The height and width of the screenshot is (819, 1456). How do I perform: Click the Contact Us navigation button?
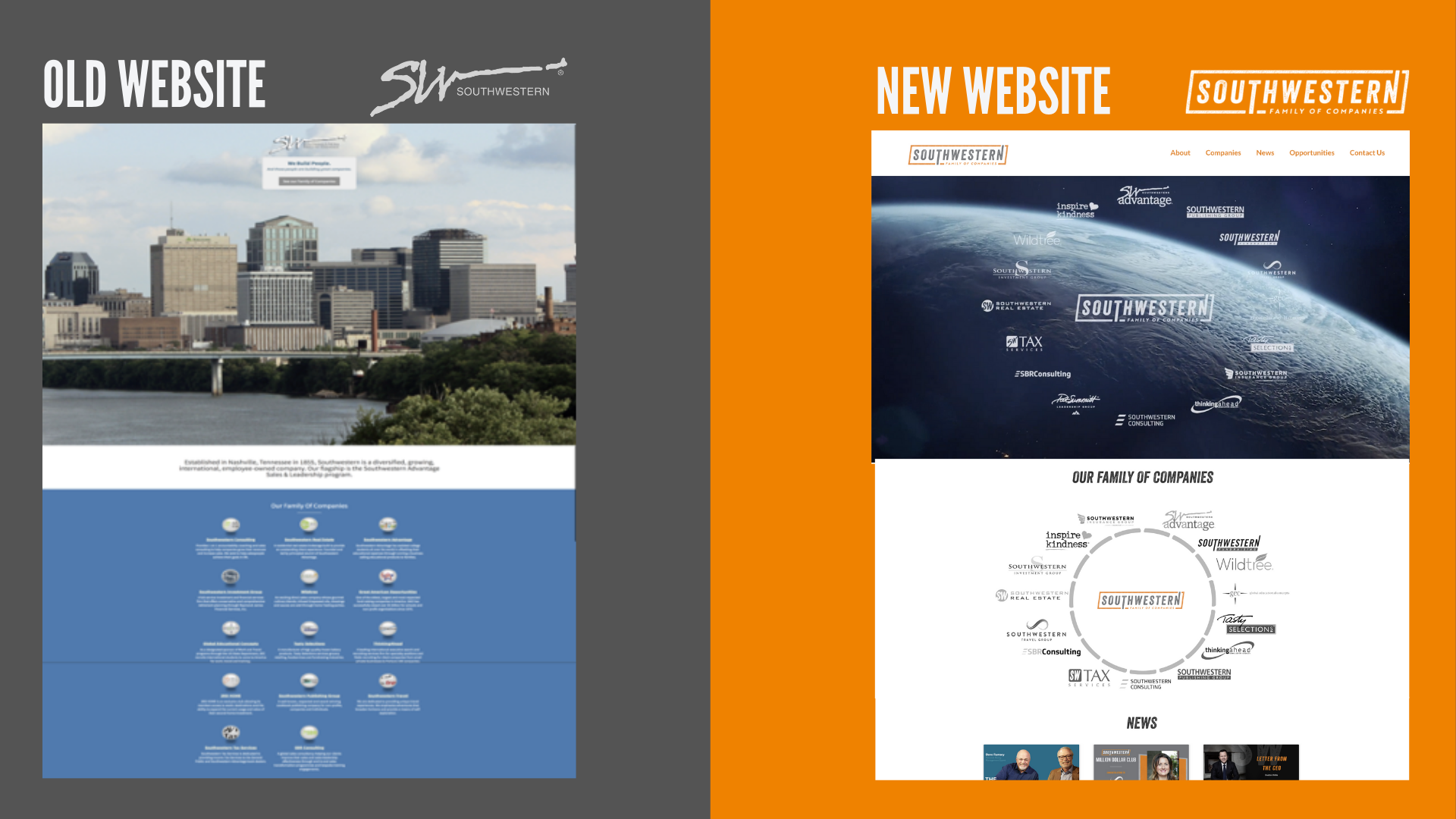(x=1367, y=152)
